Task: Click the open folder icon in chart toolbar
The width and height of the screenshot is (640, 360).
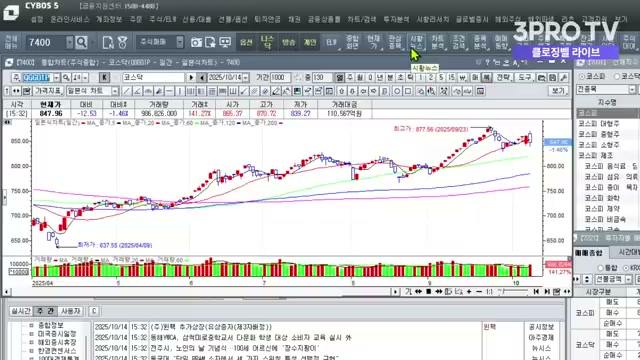Action: [x=541, y=77]
